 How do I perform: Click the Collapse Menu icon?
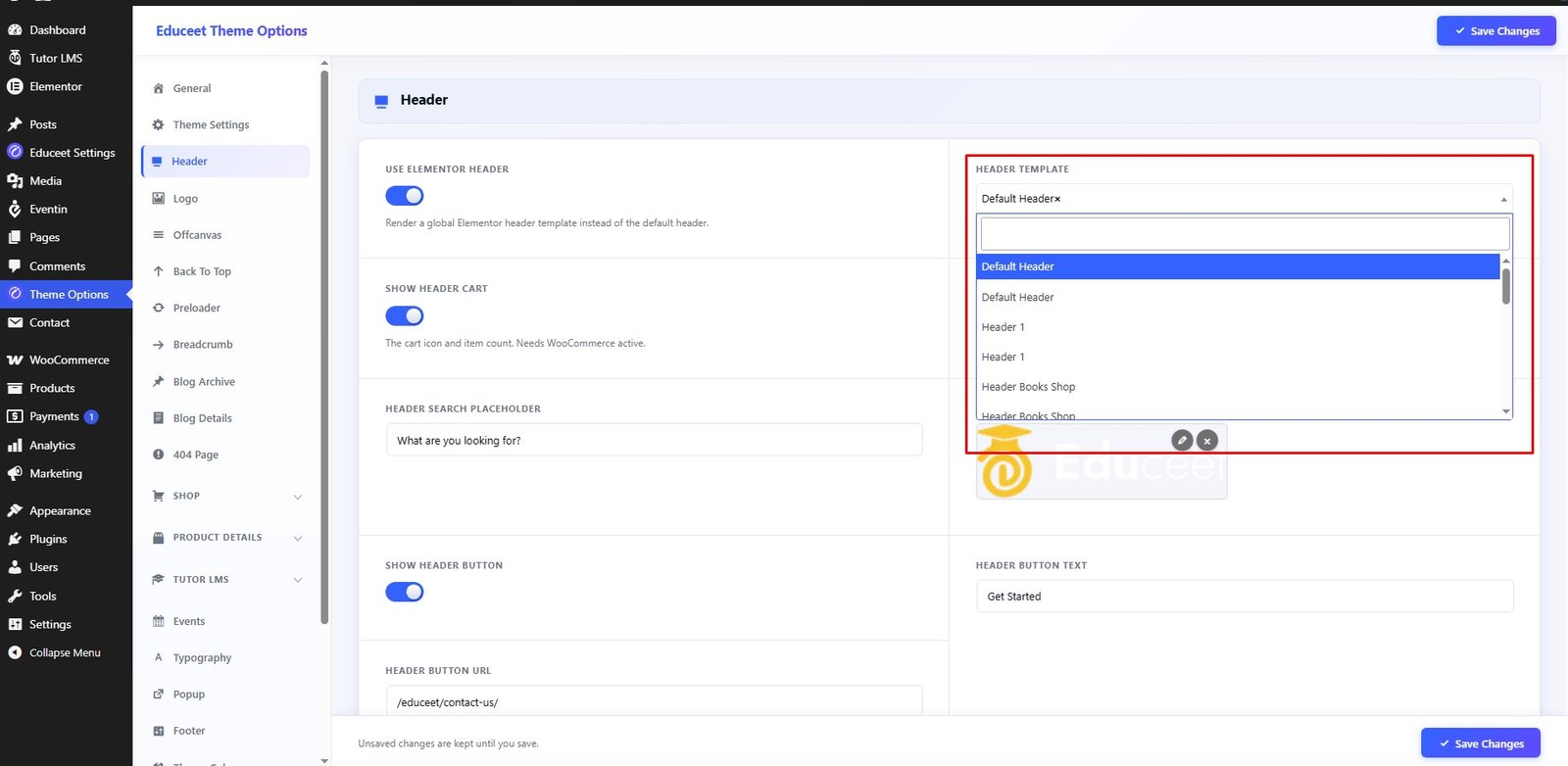(15, 652)
